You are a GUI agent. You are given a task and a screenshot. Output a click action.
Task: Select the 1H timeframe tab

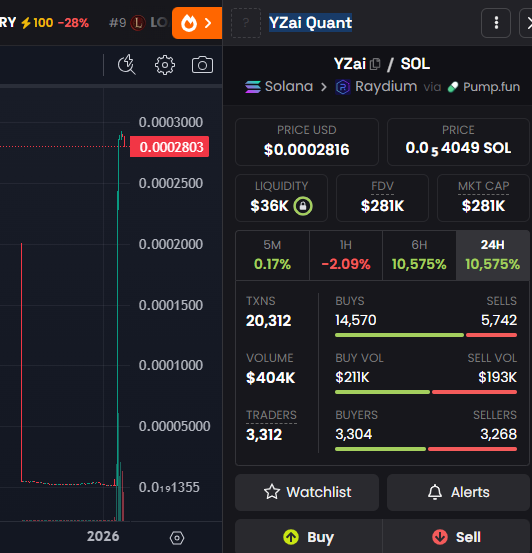point(346,255)
